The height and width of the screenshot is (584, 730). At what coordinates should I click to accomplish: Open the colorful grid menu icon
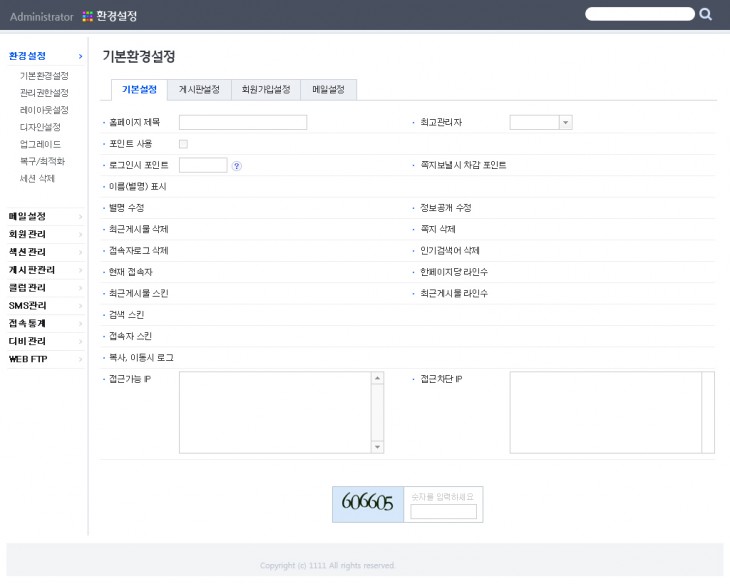(88, 17)
